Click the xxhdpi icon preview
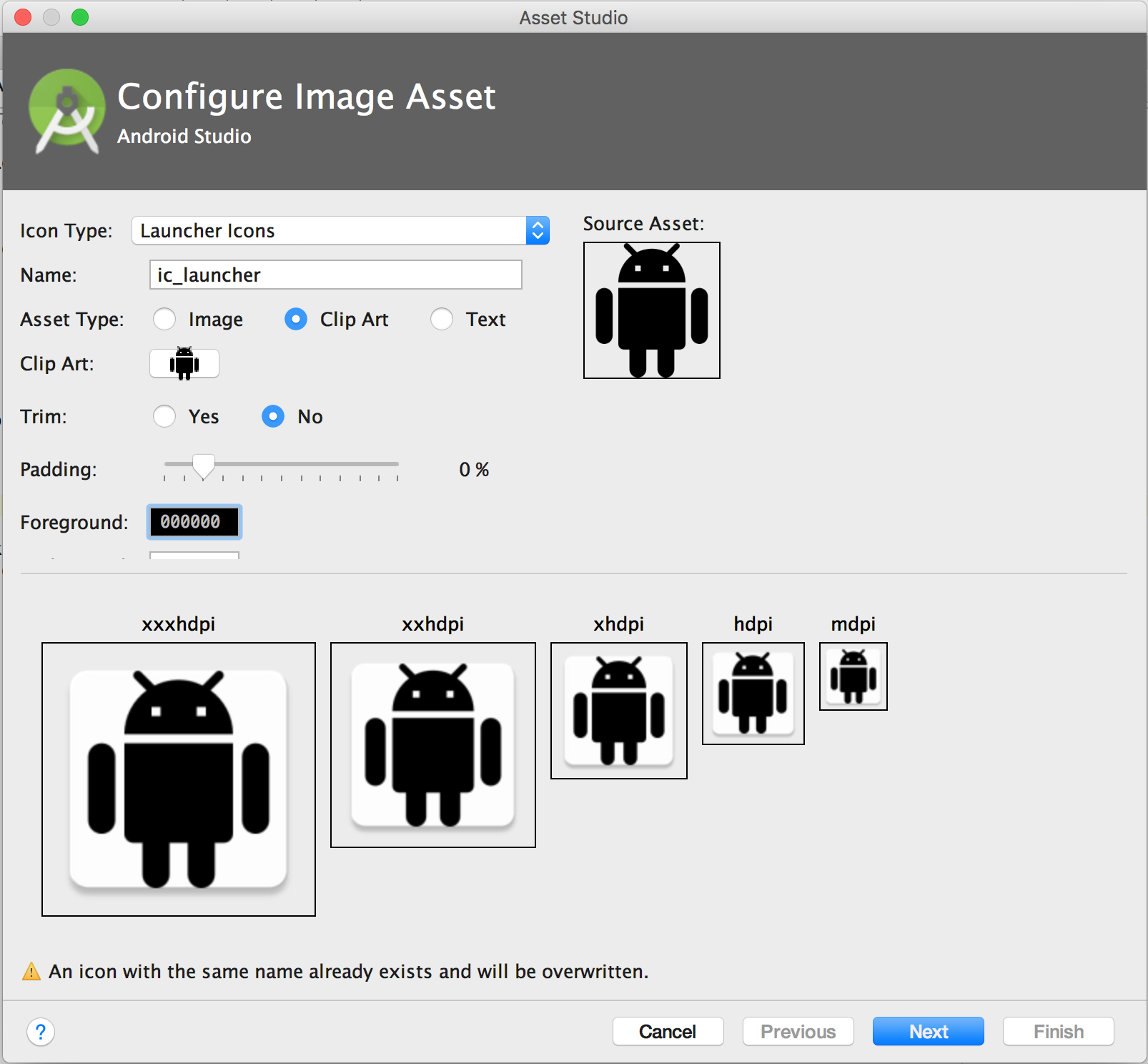Viewport: 1148px width, 1064px height. [432, 745]
